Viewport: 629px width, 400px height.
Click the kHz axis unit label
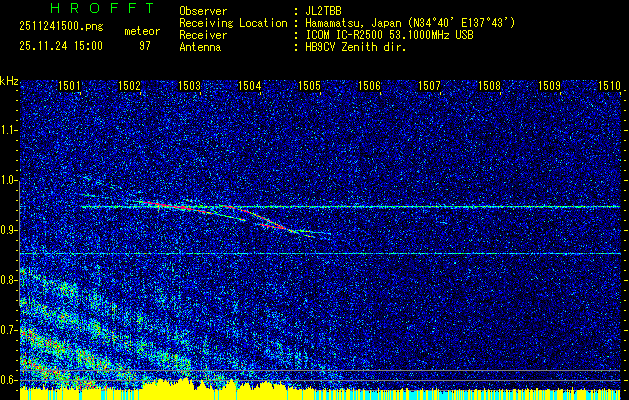click(x=9, y=80)
